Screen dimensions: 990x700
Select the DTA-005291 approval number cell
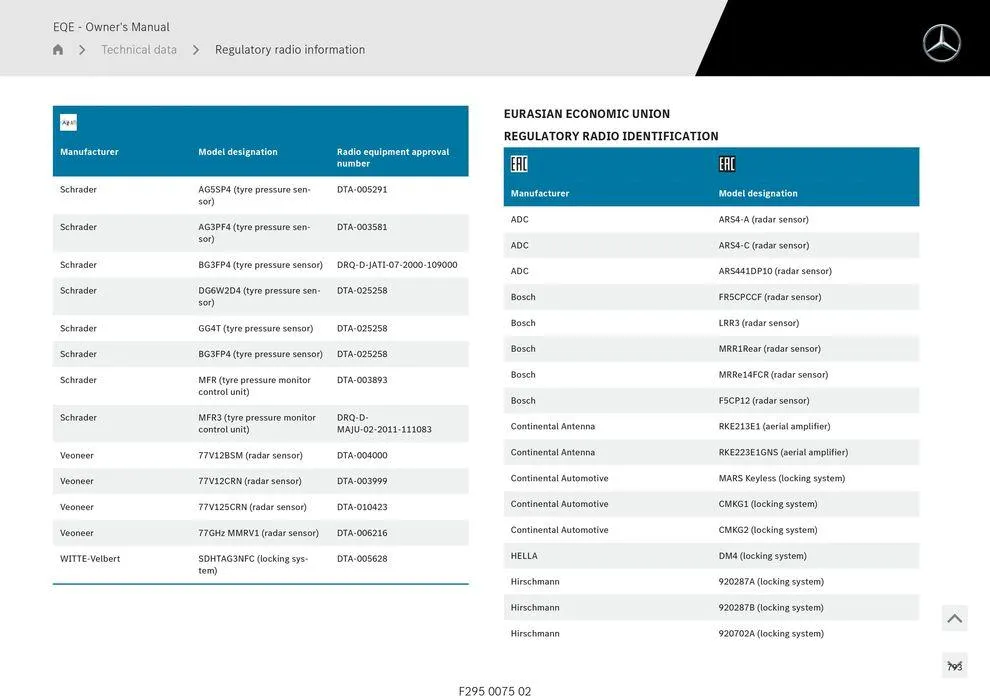click(x=362, y=189)
